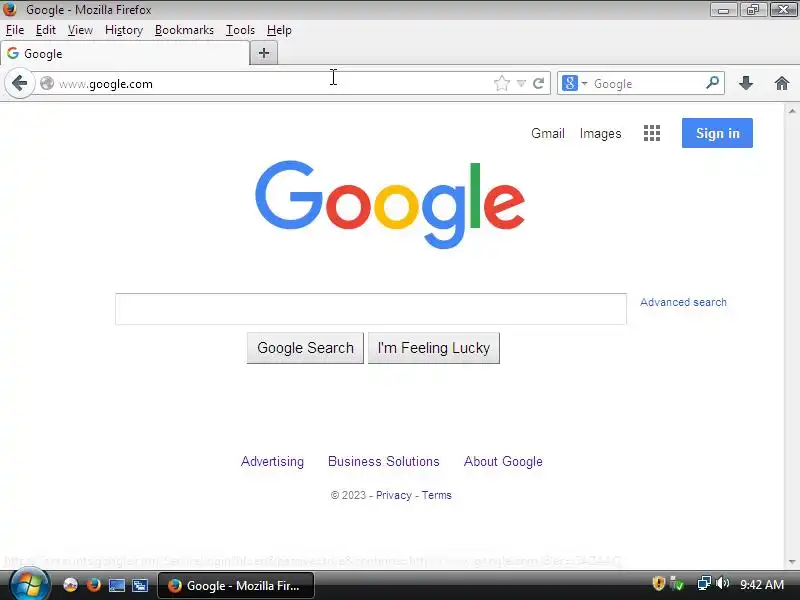This screenshot has width=800, height=600.
Task: Click the I'm Feeling Lucky button
Action: (x=434, y=348)
